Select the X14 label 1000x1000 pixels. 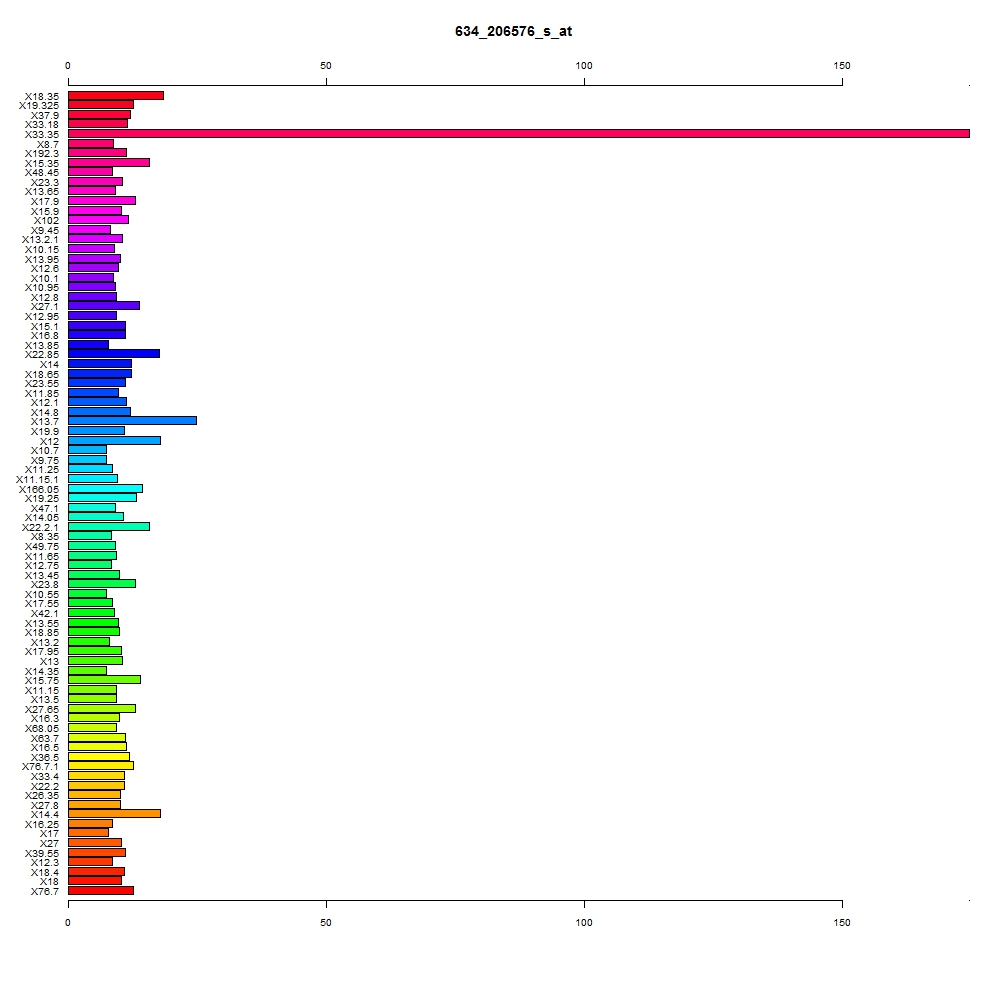[49, 365]
